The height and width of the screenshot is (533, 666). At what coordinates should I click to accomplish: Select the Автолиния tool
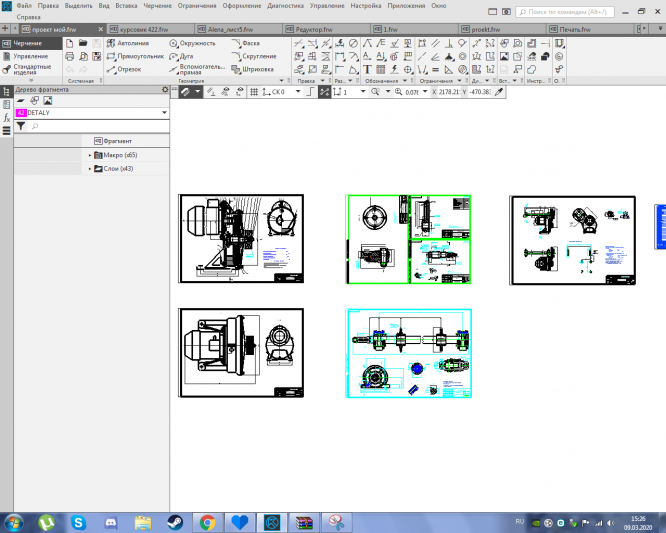(128, 43)
